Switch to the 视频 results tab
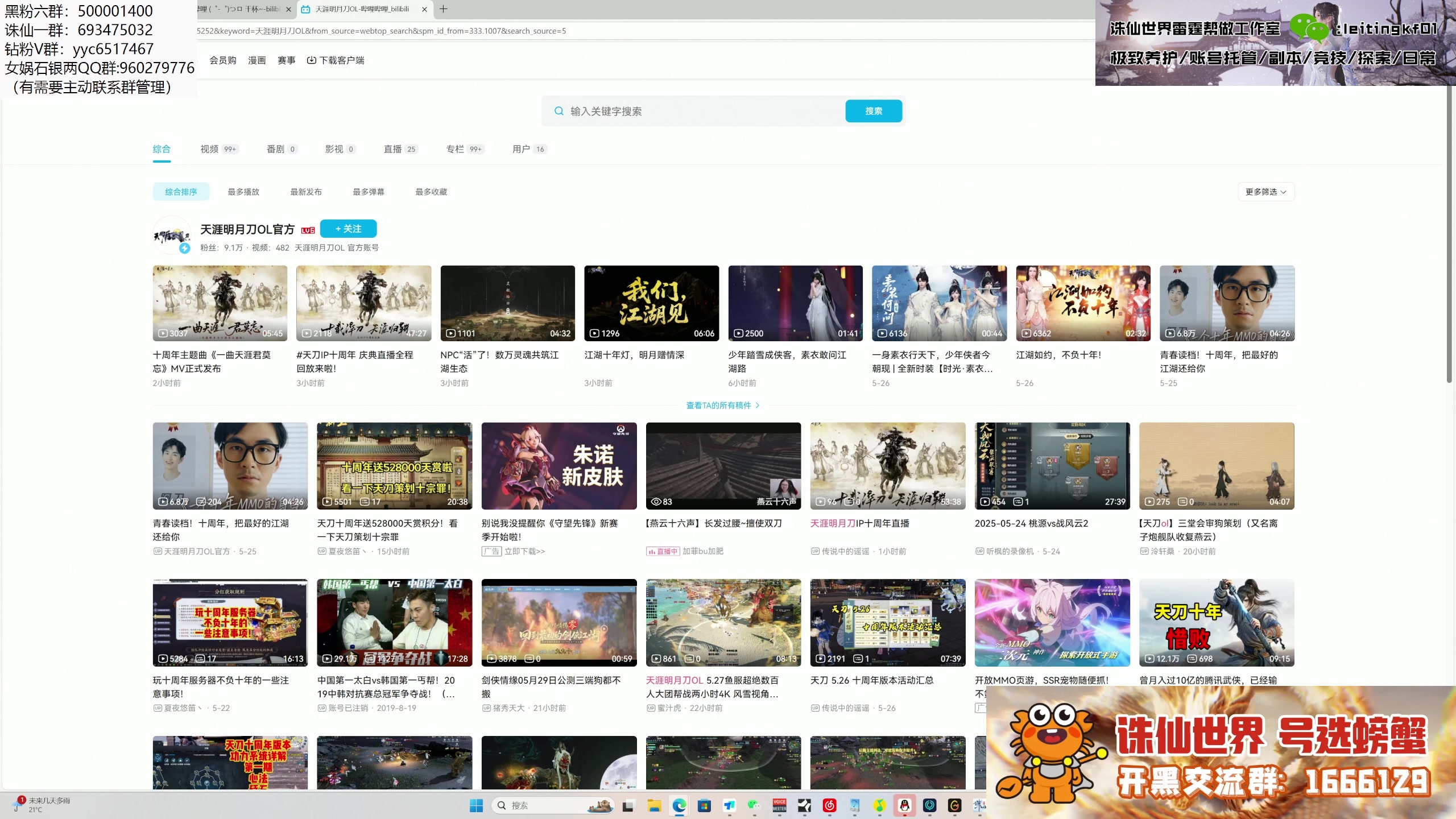Image resolution: width=1456 pixels, height=819 pixels. coord(219,149)
